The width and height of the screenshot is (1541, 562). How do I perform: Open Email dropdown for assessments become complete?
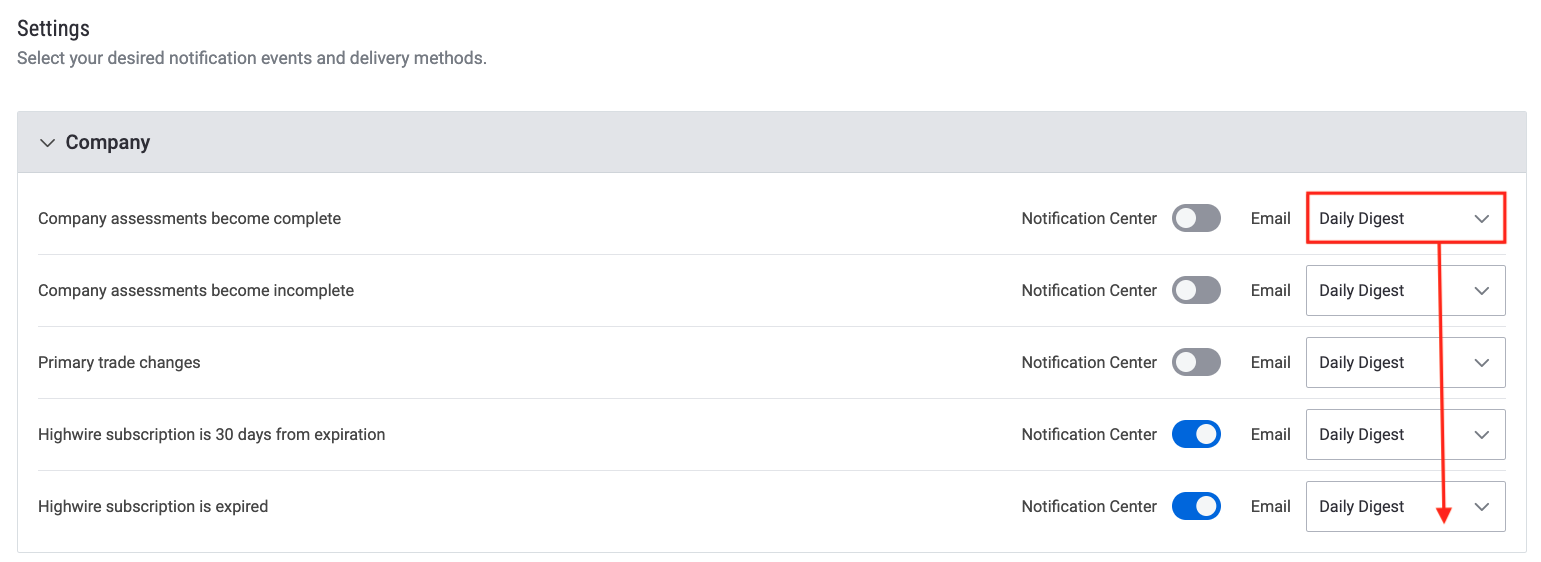coord(1406,218)
